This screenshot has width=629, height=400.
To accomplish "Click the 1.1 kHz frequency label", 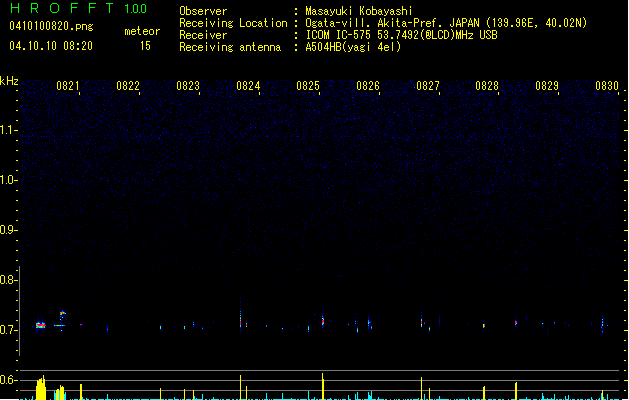I will (x=8, y=130).
